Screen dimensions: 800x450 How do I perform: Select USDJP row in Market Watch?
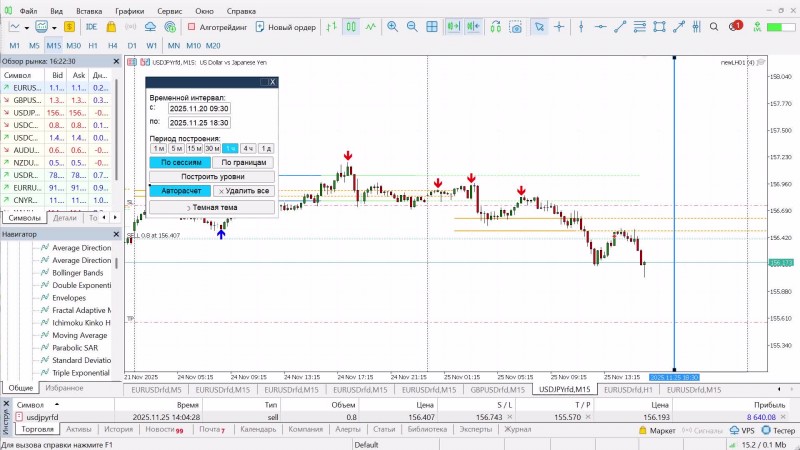point(57,113)
